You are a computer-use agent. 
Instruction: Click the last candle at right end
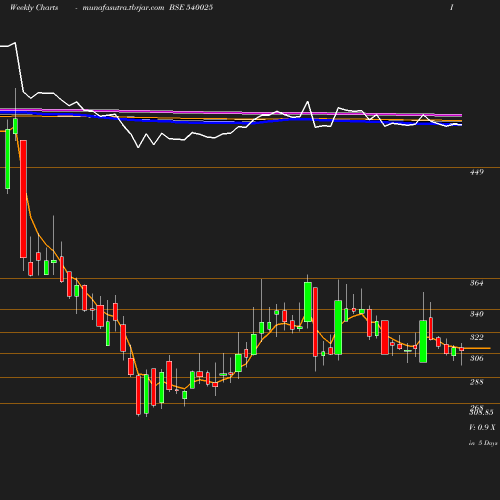point(462,349)
